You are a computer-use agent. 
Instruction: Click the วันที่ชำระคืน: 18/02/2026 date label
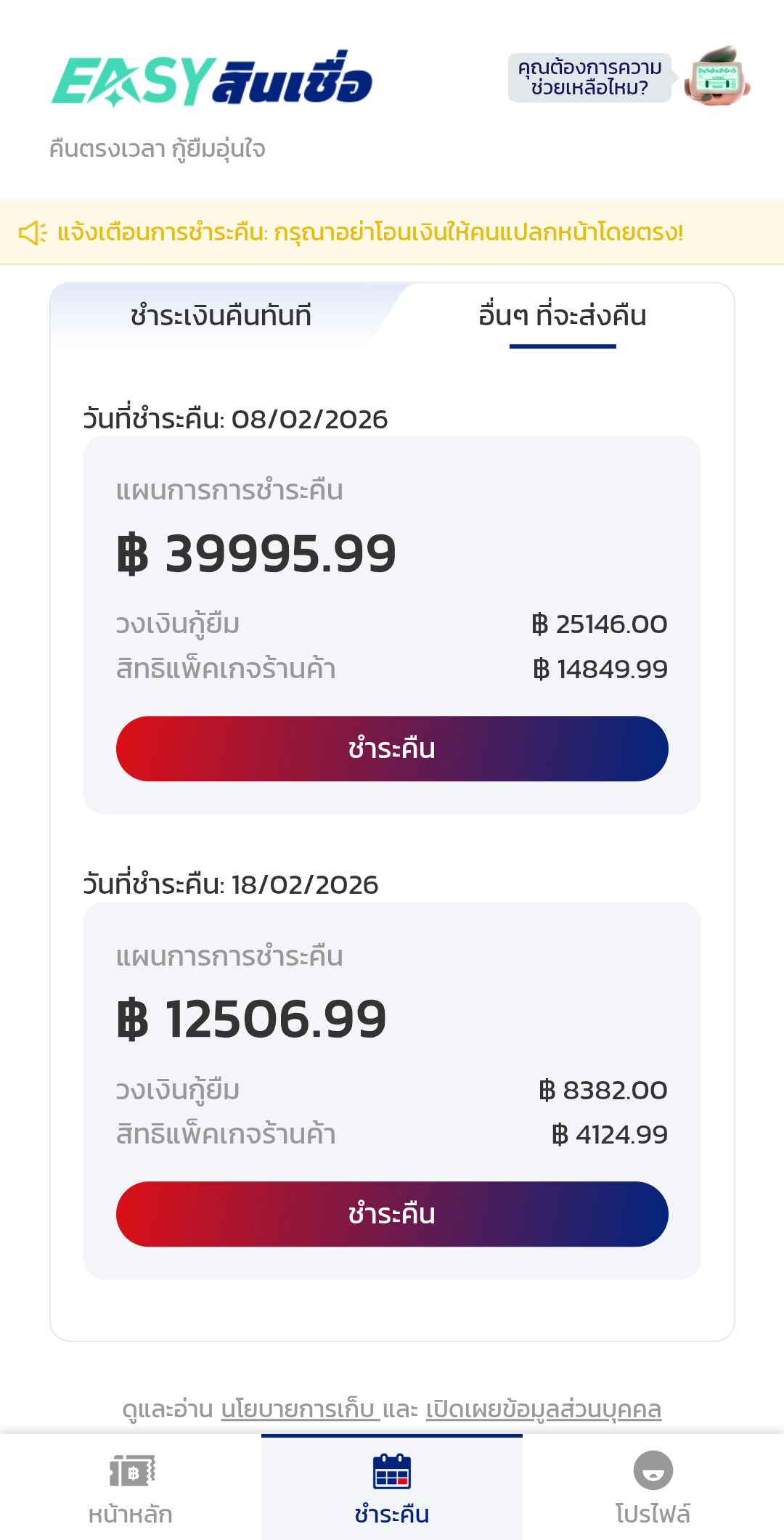231,885
